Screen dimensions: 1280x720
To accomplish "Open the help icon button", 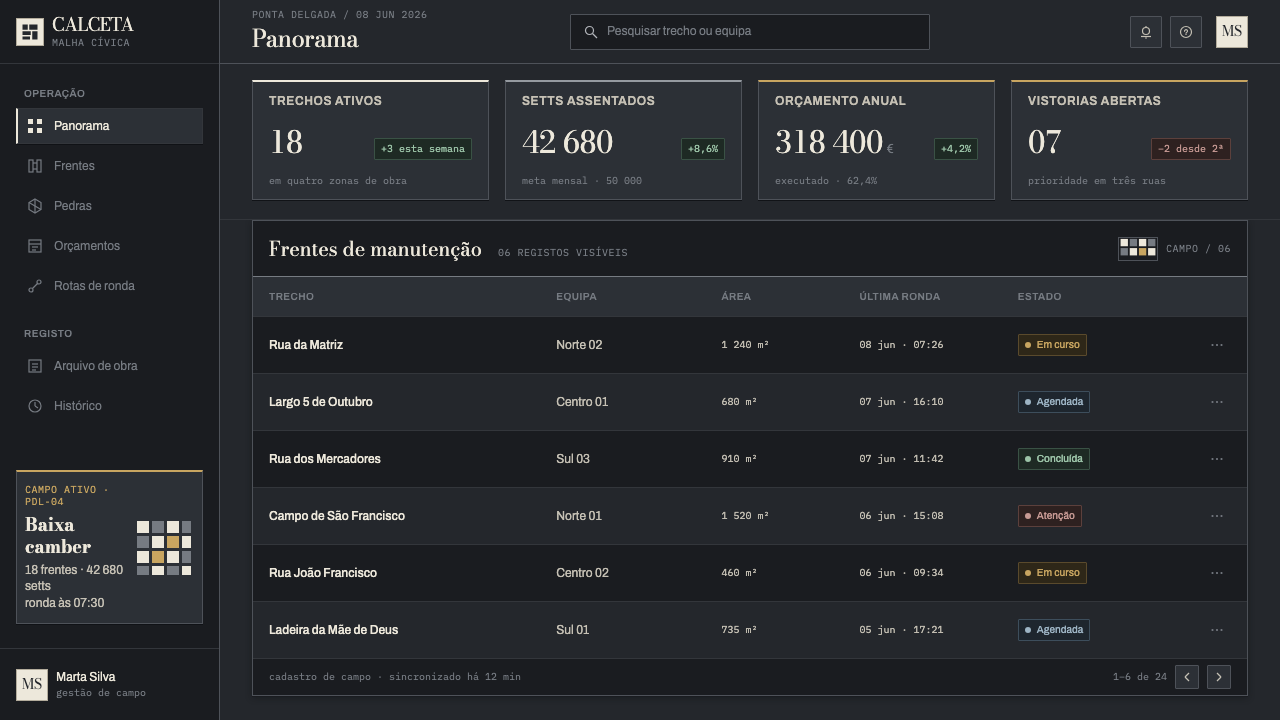I will [1186, 32].
